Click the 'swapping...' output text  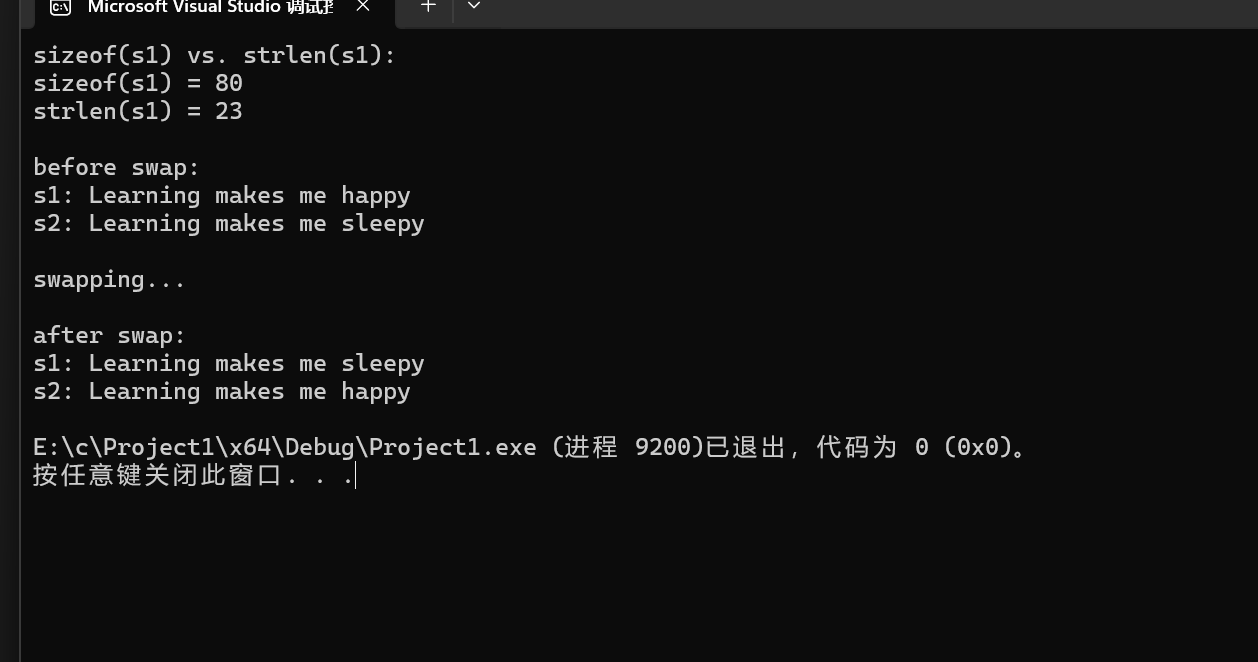coord(110,279)
